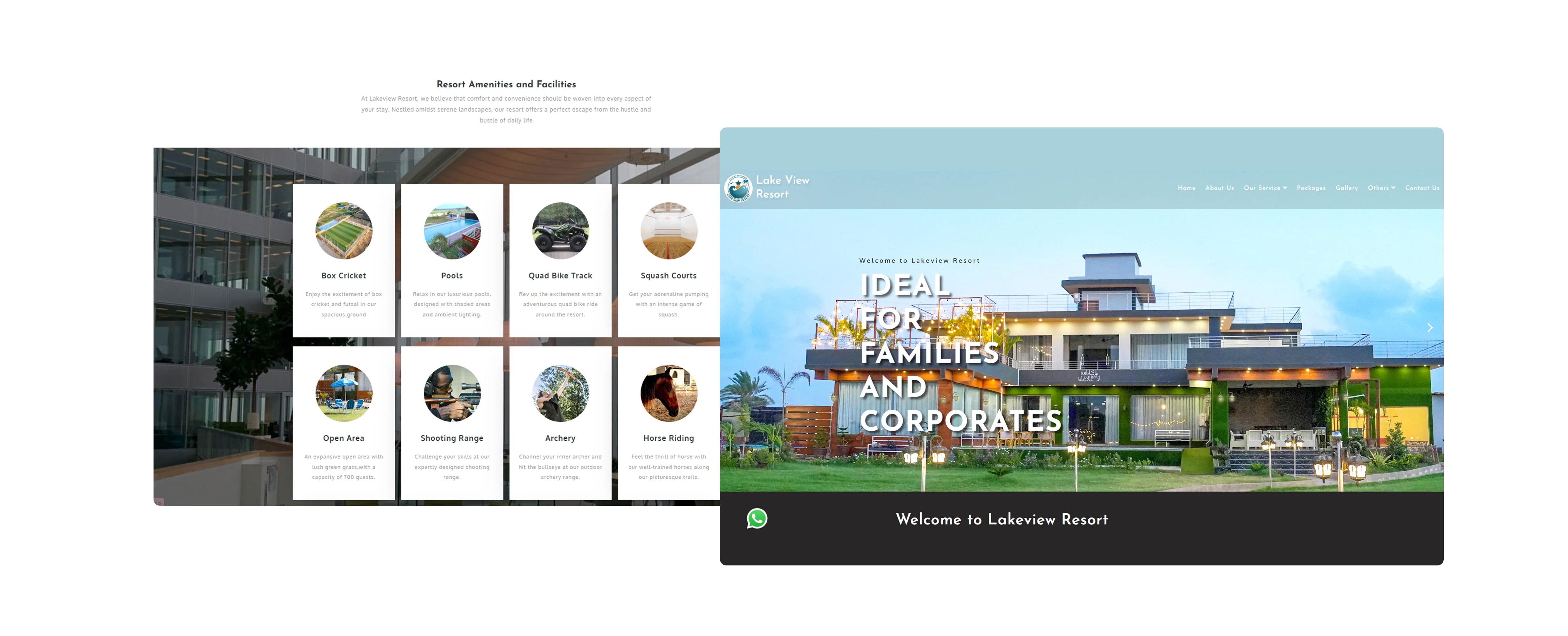Select the Pools circular photo
The width and height of the screenshot is (1568, 636).
452,231
